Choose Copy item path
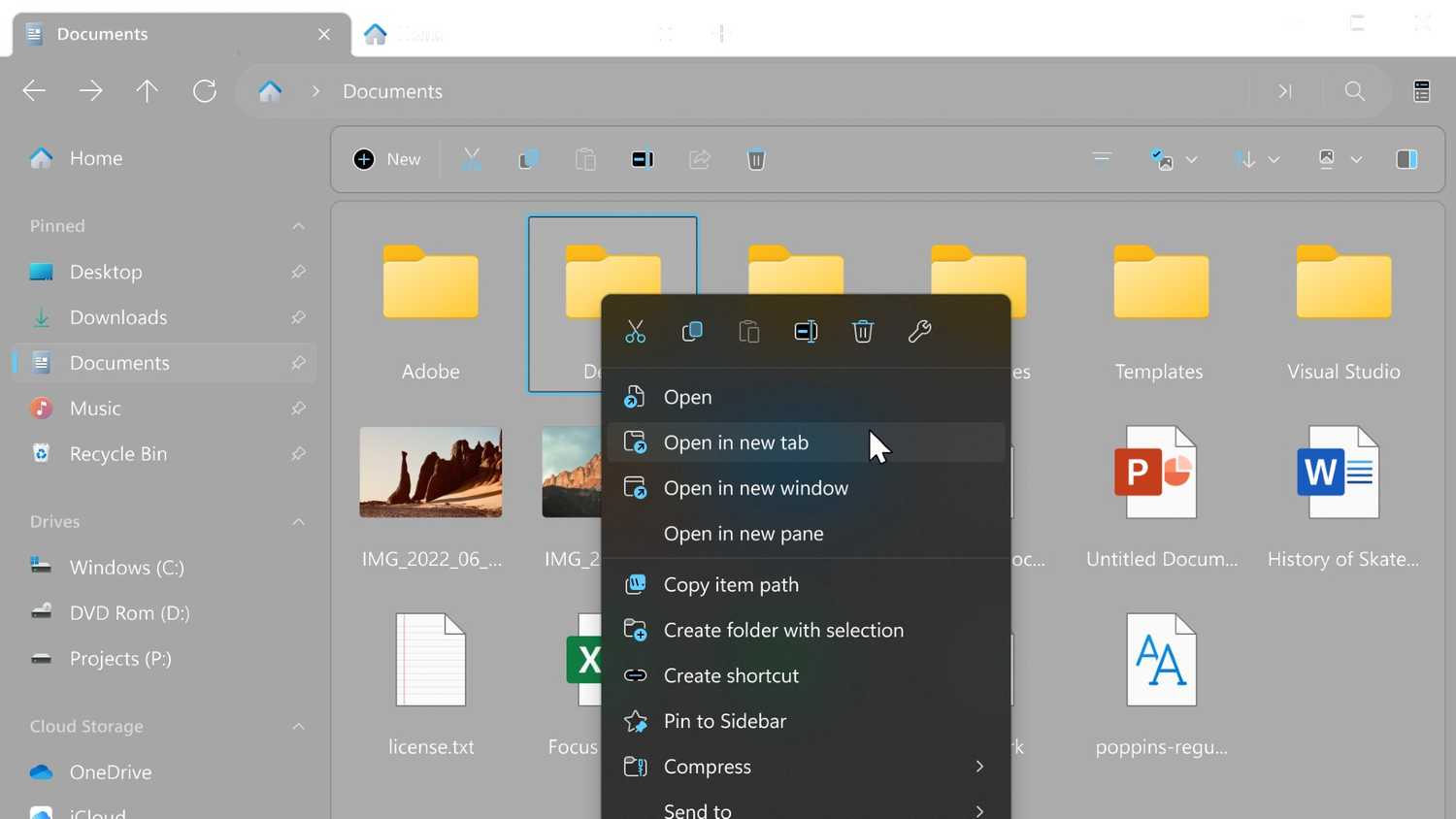Image resolution: width=1456 pixels, height=819 pixels. click(806, 585)
